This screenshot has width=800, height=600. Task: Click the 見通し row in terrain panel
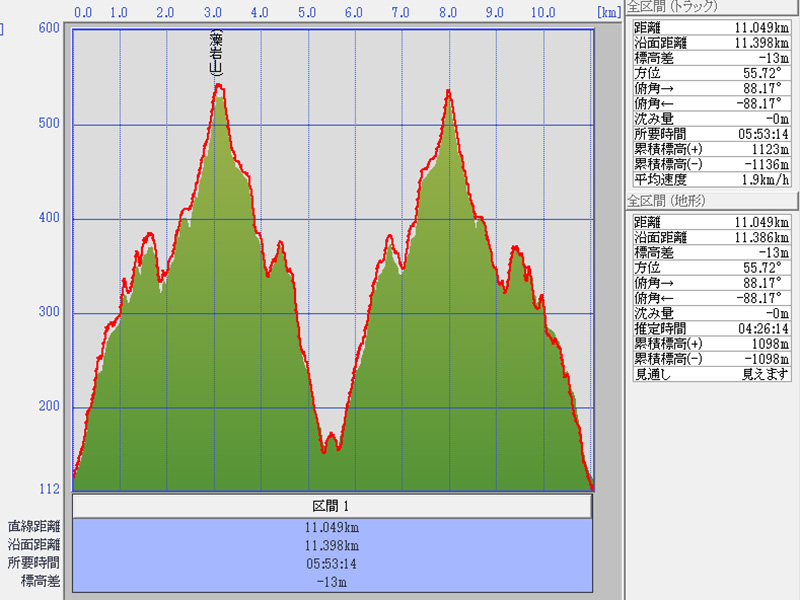(712, 374)
